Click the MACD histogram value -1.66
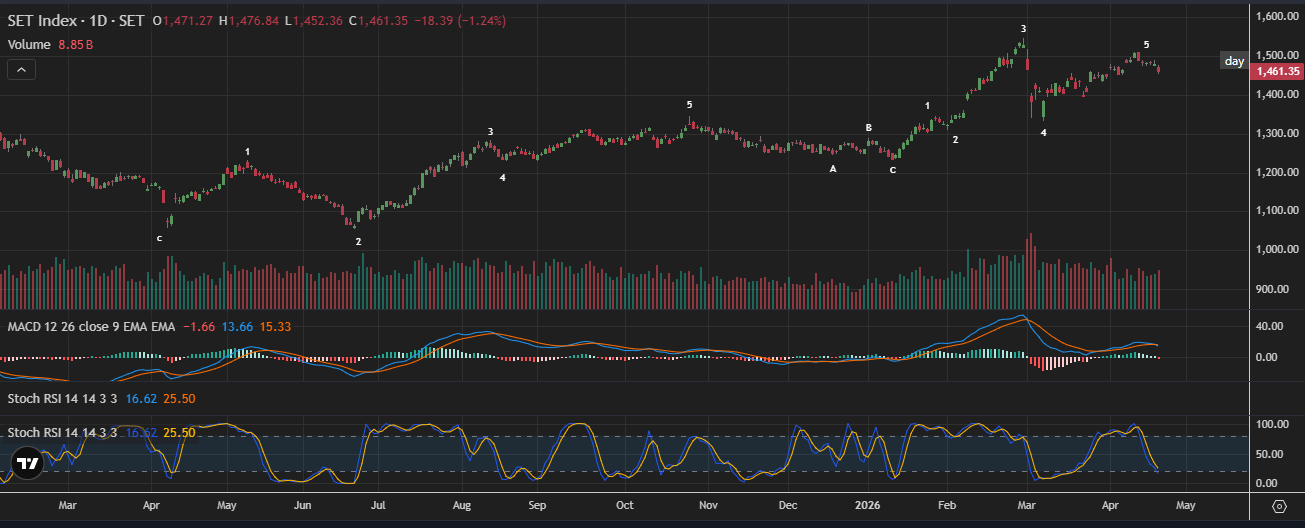 coord(201,326)
